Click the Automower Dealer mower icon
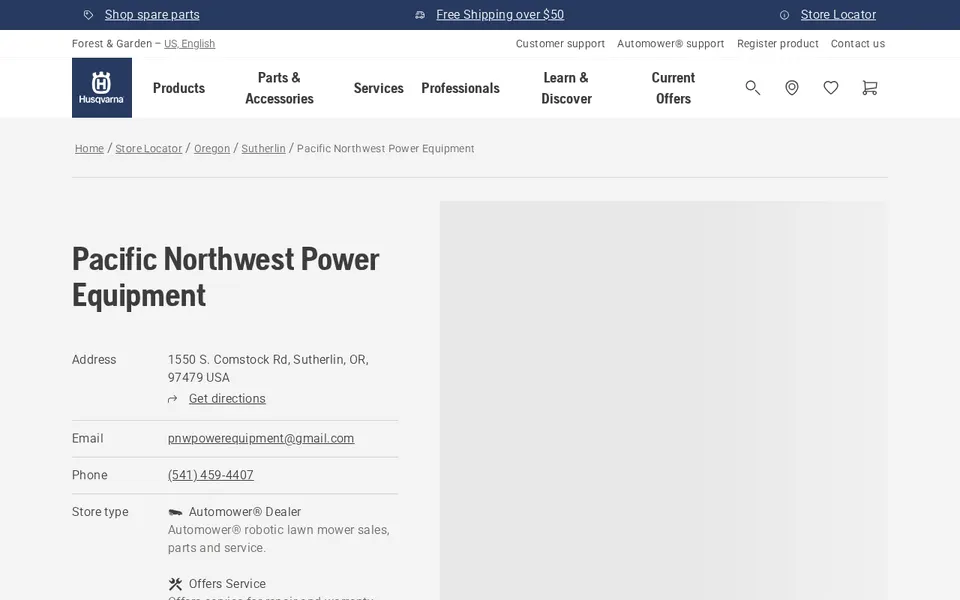The image size is (960, 600). point(175,512)
